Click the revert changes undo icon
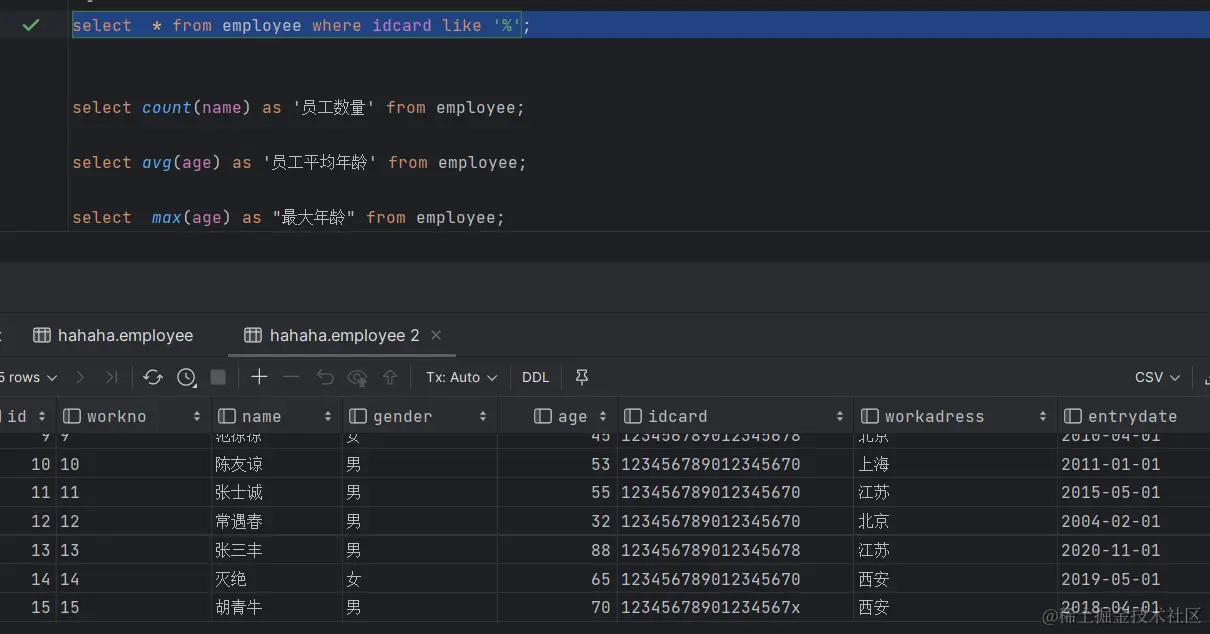The image size is (1210, 634). [325, 377]
